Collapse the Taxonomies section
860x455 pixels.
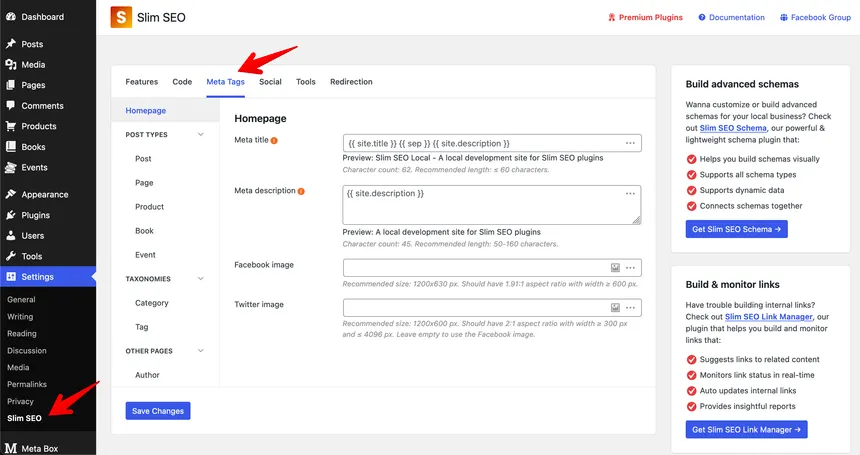201,279
